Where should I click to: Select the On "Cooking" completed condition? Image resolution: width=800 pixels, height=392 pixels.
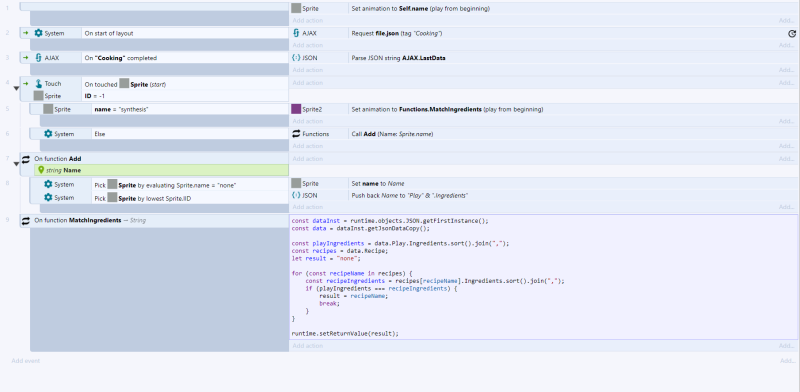click(x=185, y=58)
